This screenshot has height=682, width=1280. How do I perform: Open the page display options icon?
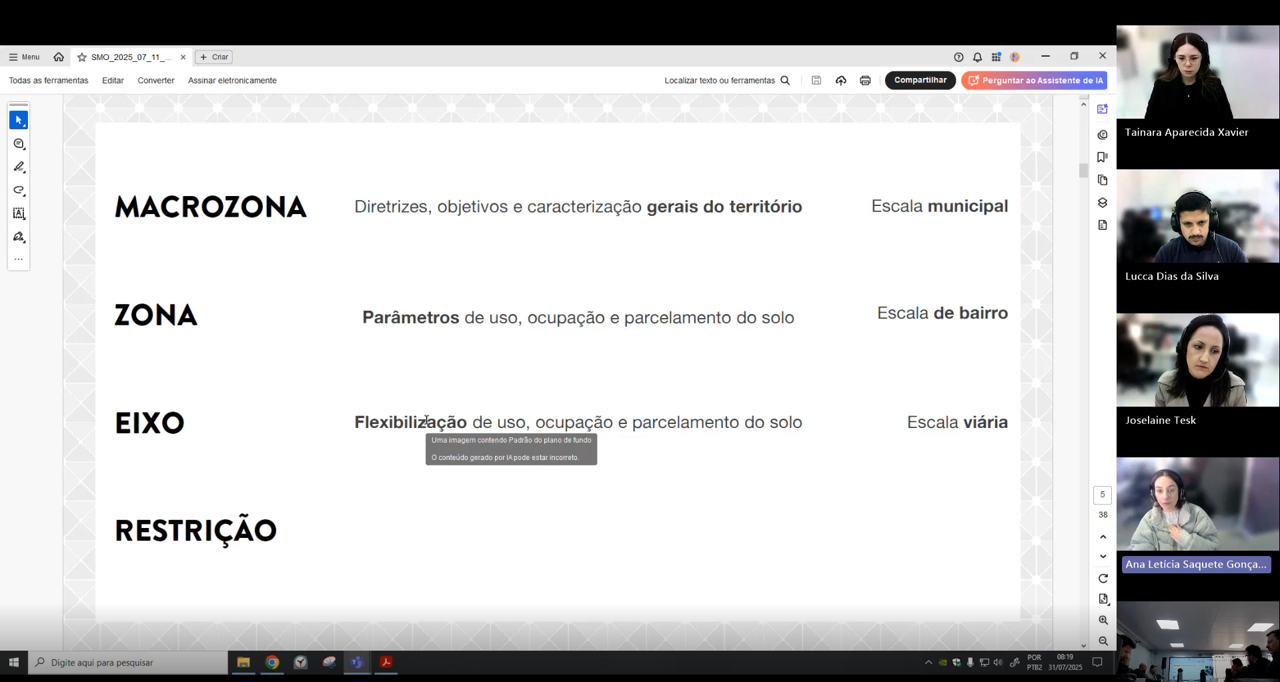coord(1103,599)
